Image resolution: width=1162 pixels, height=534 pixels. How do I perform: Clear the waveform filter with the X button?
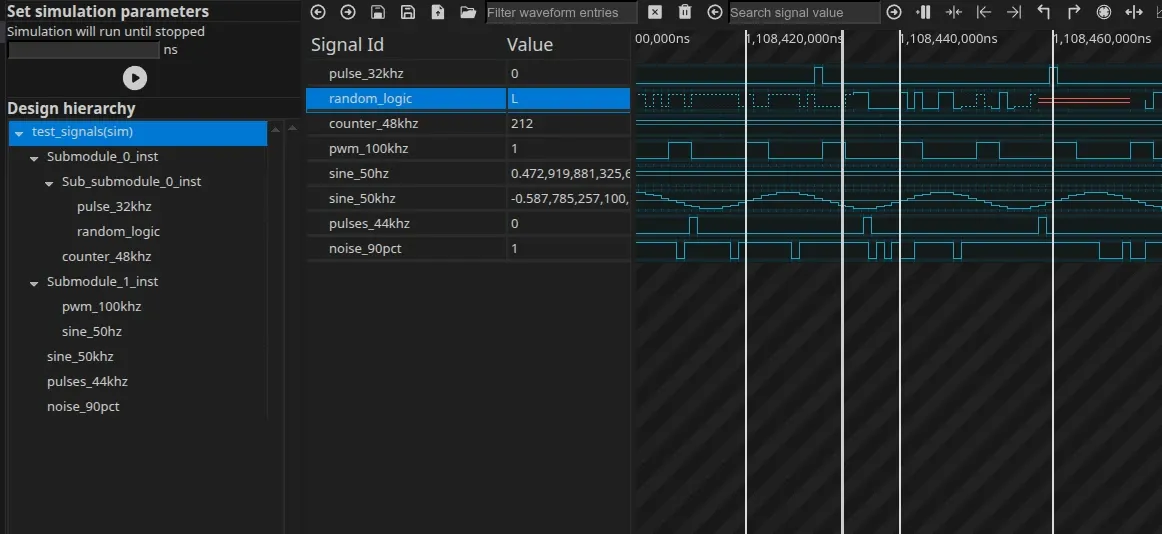tap(655, 12)
